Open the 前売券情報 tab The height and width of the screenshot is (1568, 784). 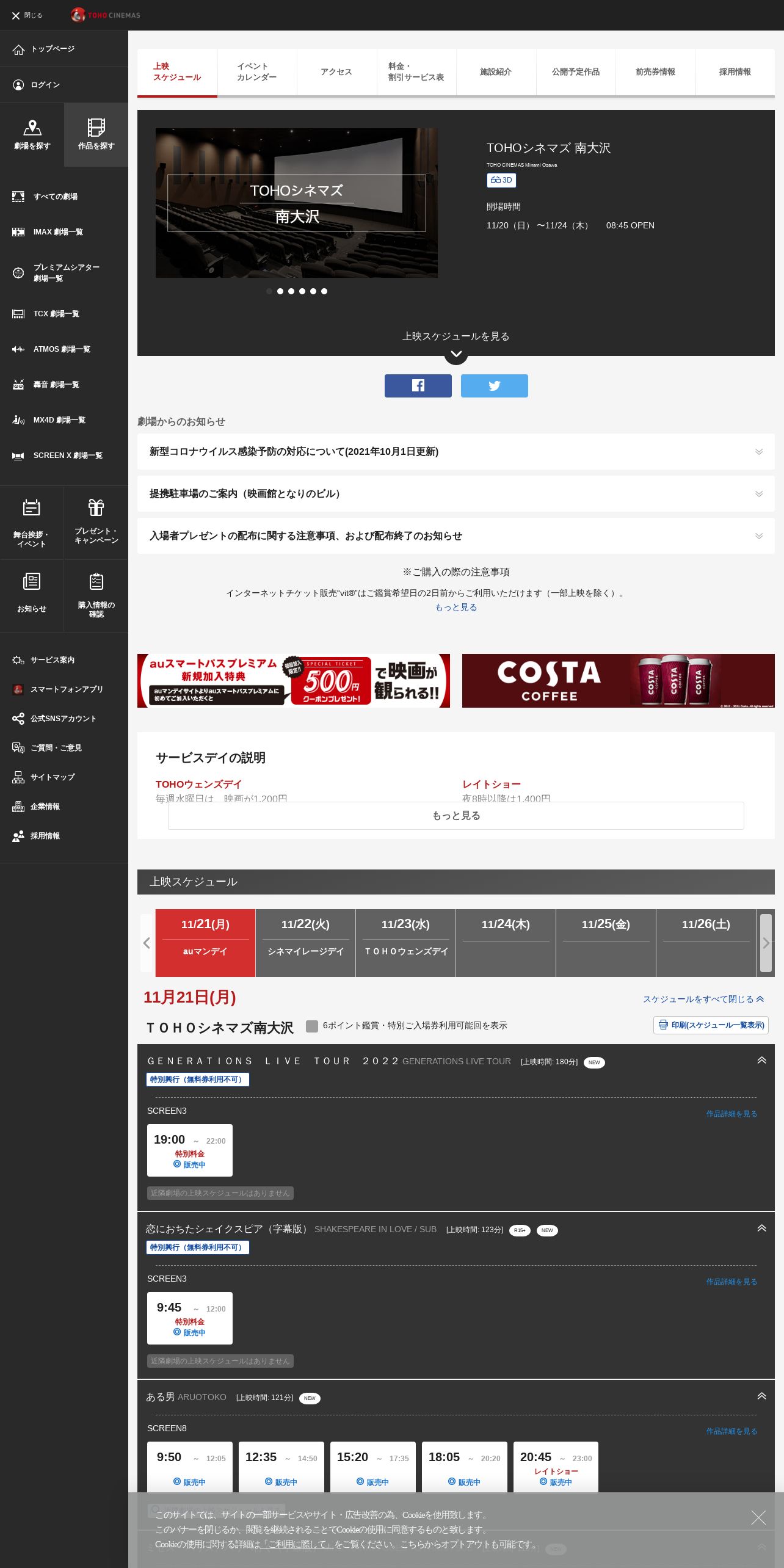point(655,72)
